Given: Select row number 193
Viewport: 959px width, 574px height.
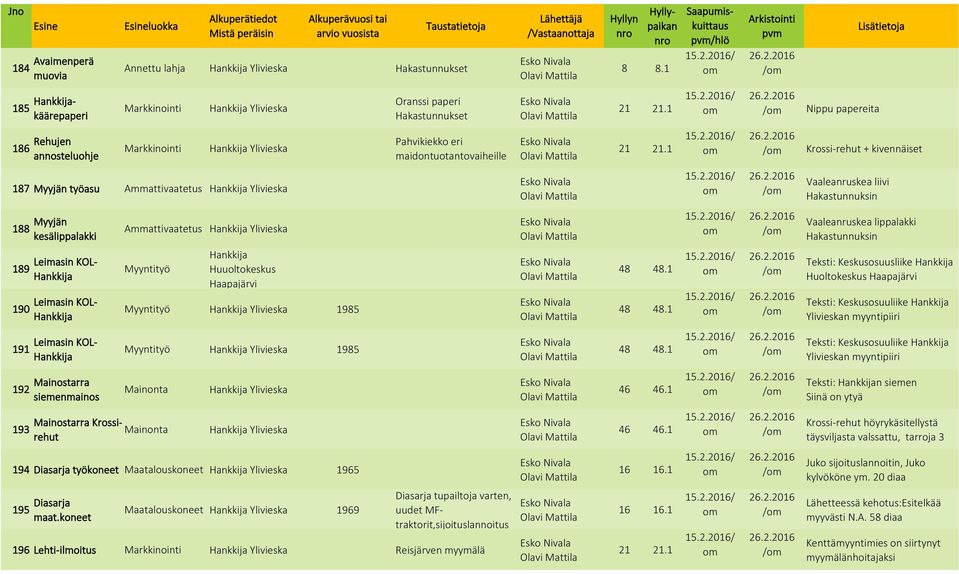Looking at the screenshot, I should pyautogui.click(x=21, y=430).
